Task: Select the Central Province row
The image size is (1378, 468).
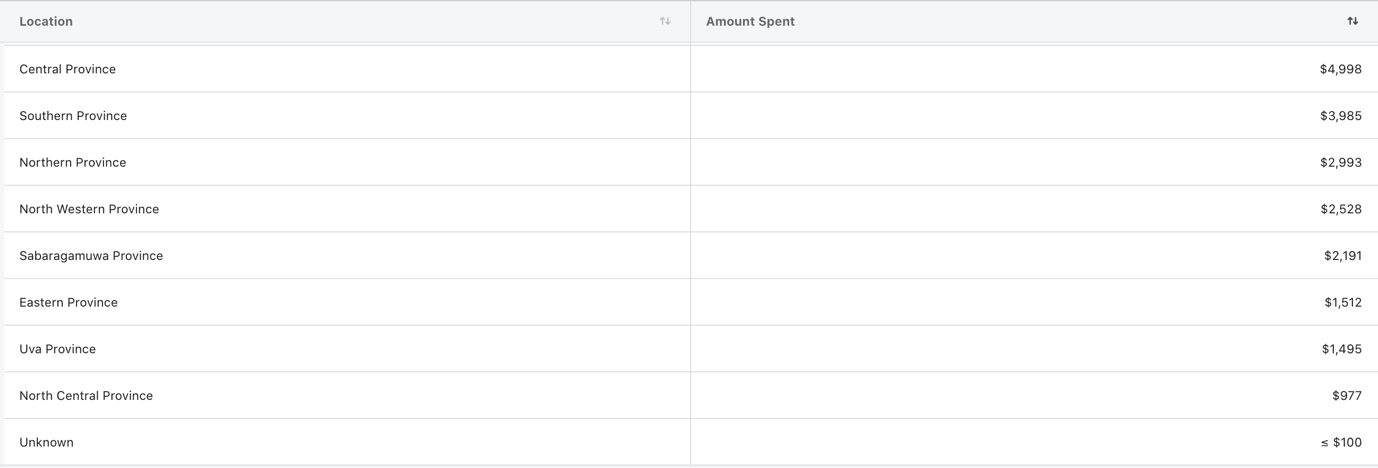Action: pos(691,69)
